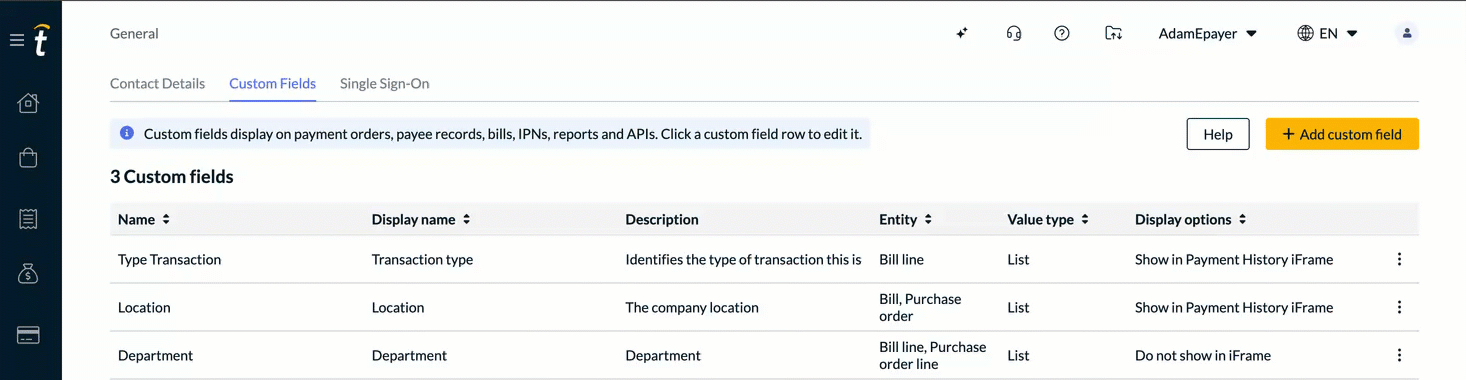Open row menu for Department field
1466x380 pixels.
(1399, 355)
